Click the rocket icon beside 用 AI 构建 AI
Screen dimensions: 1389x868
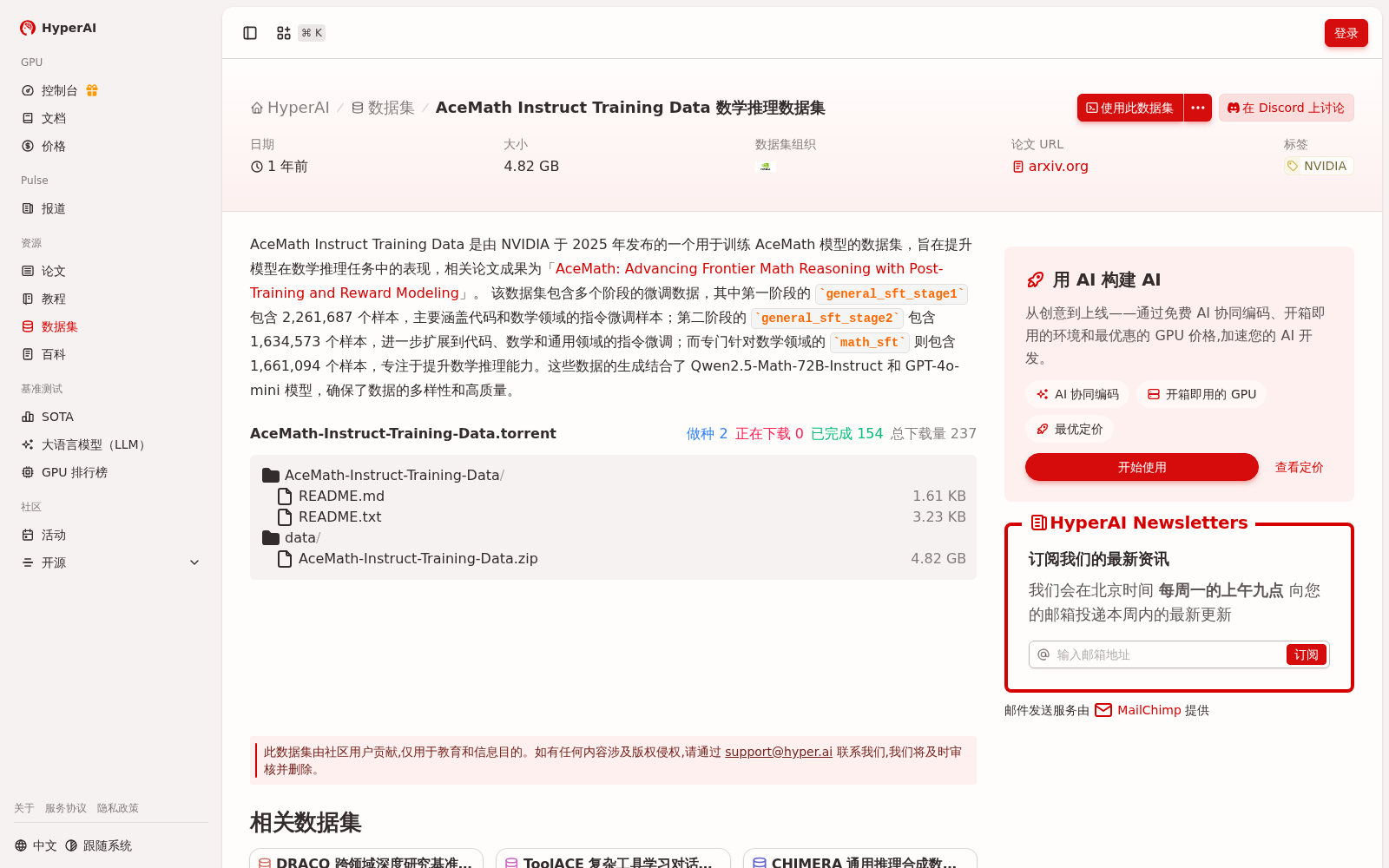(x=1035, y=279)
